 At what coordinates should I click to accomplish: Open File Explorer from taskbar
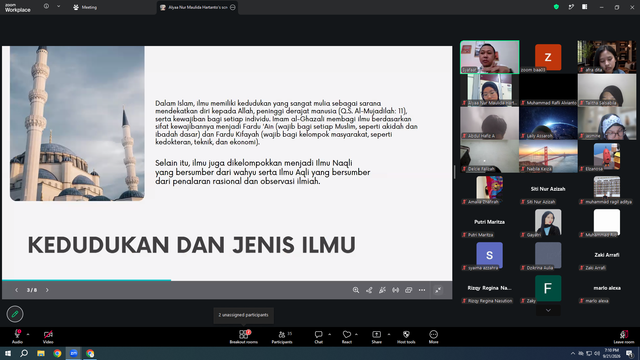[x=41, y=353]
